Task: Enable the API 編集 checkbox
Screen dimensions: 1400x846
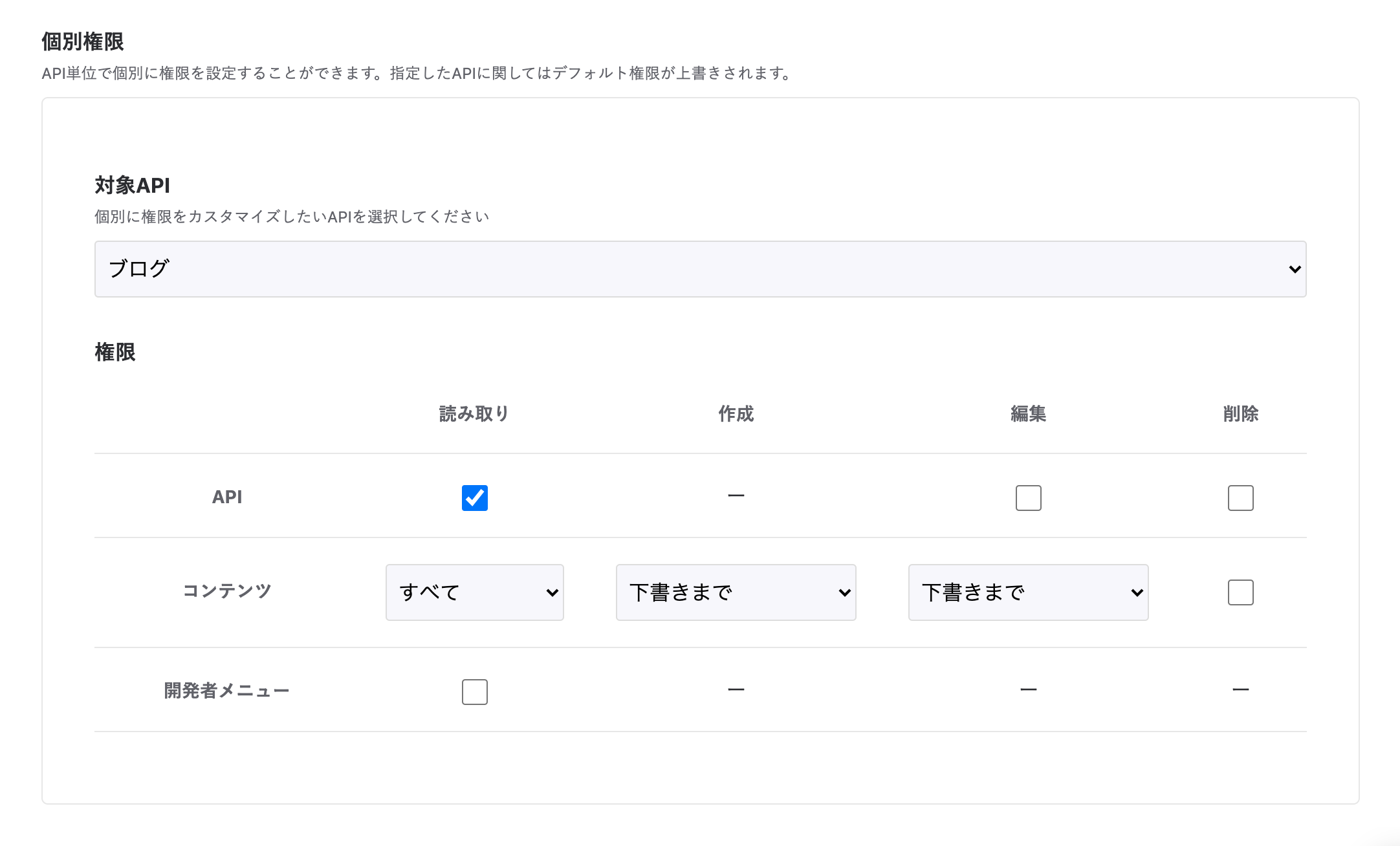Action: click(1028, 498)
